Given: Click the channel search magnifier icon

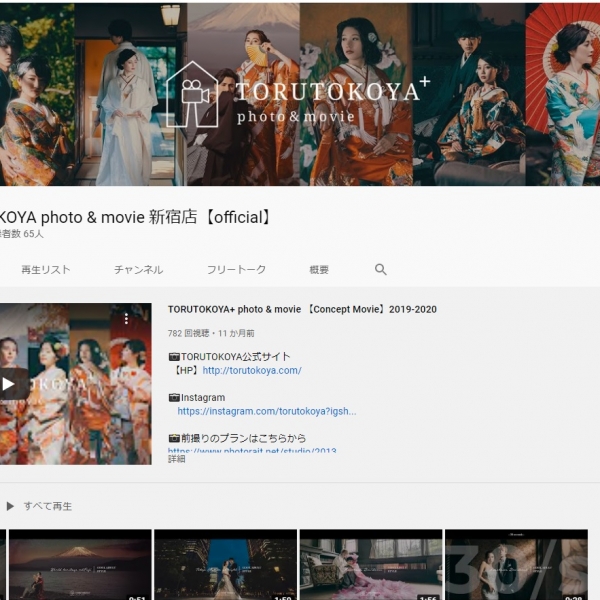Looking at the screenshot, I should pos(380,269).
